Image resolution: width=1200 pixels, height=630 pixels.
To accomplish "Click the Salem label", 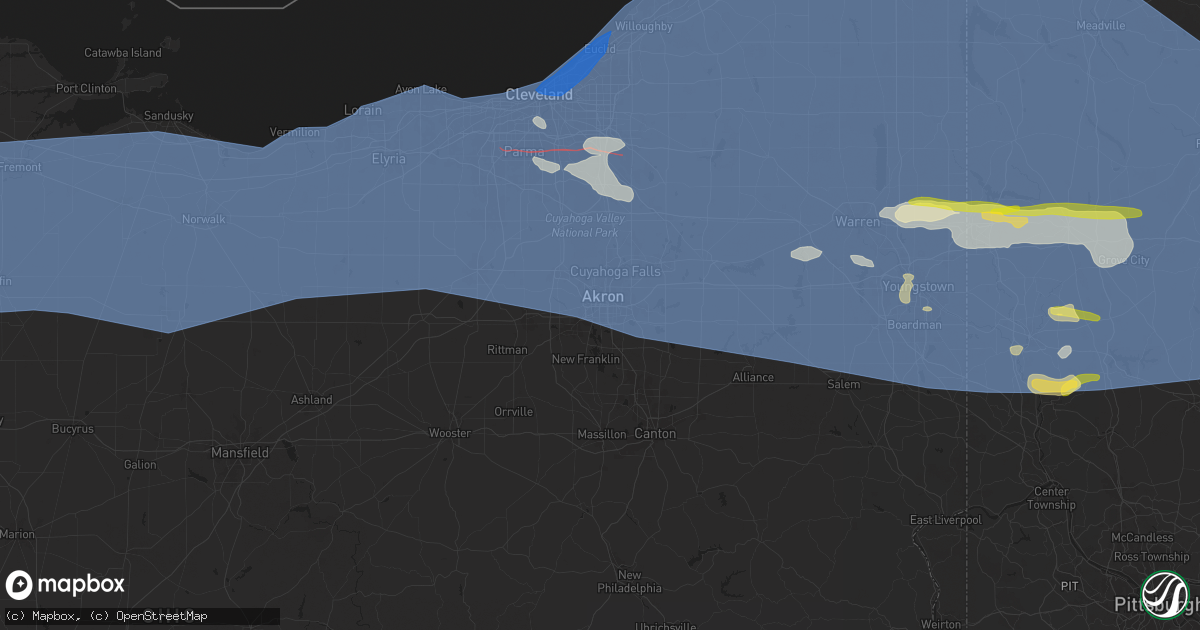I will (x=844, y=384).
